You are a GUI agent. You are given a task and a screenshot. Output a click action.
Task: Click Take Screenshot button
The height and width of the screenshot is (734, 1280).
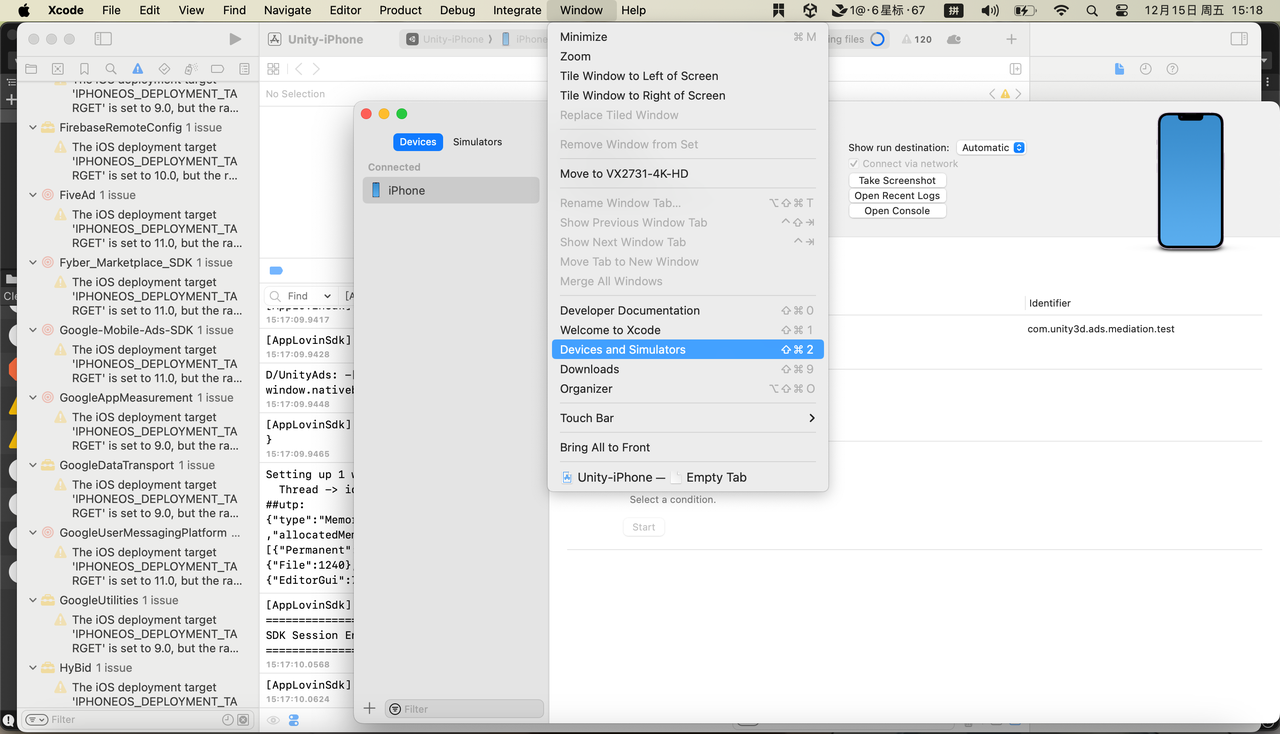pos(897,181)
